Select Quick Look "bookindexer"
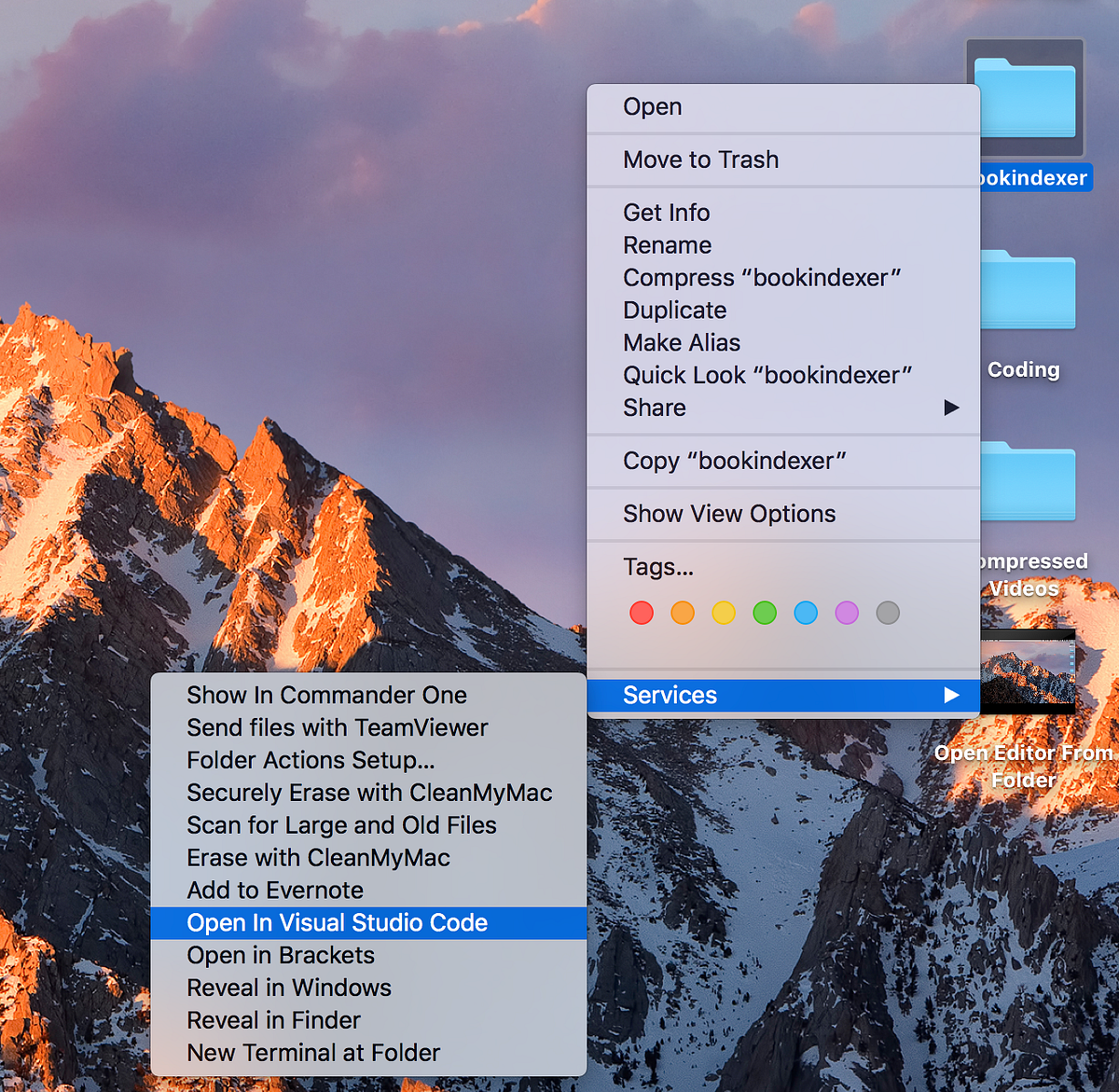 [x=767, y=375]
